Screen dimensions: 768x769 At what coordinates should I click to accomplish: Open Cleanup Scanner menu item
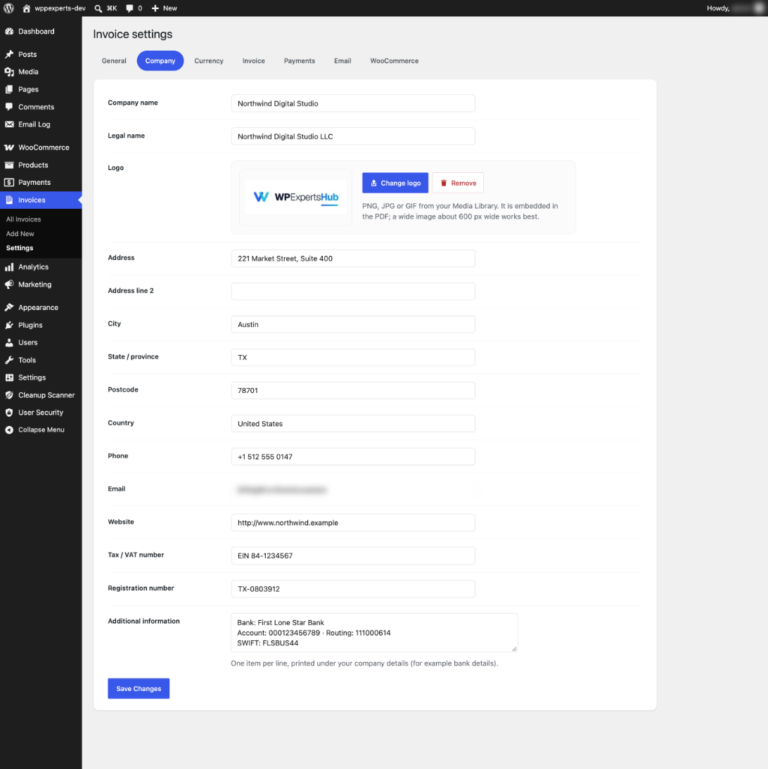(41, 395)
